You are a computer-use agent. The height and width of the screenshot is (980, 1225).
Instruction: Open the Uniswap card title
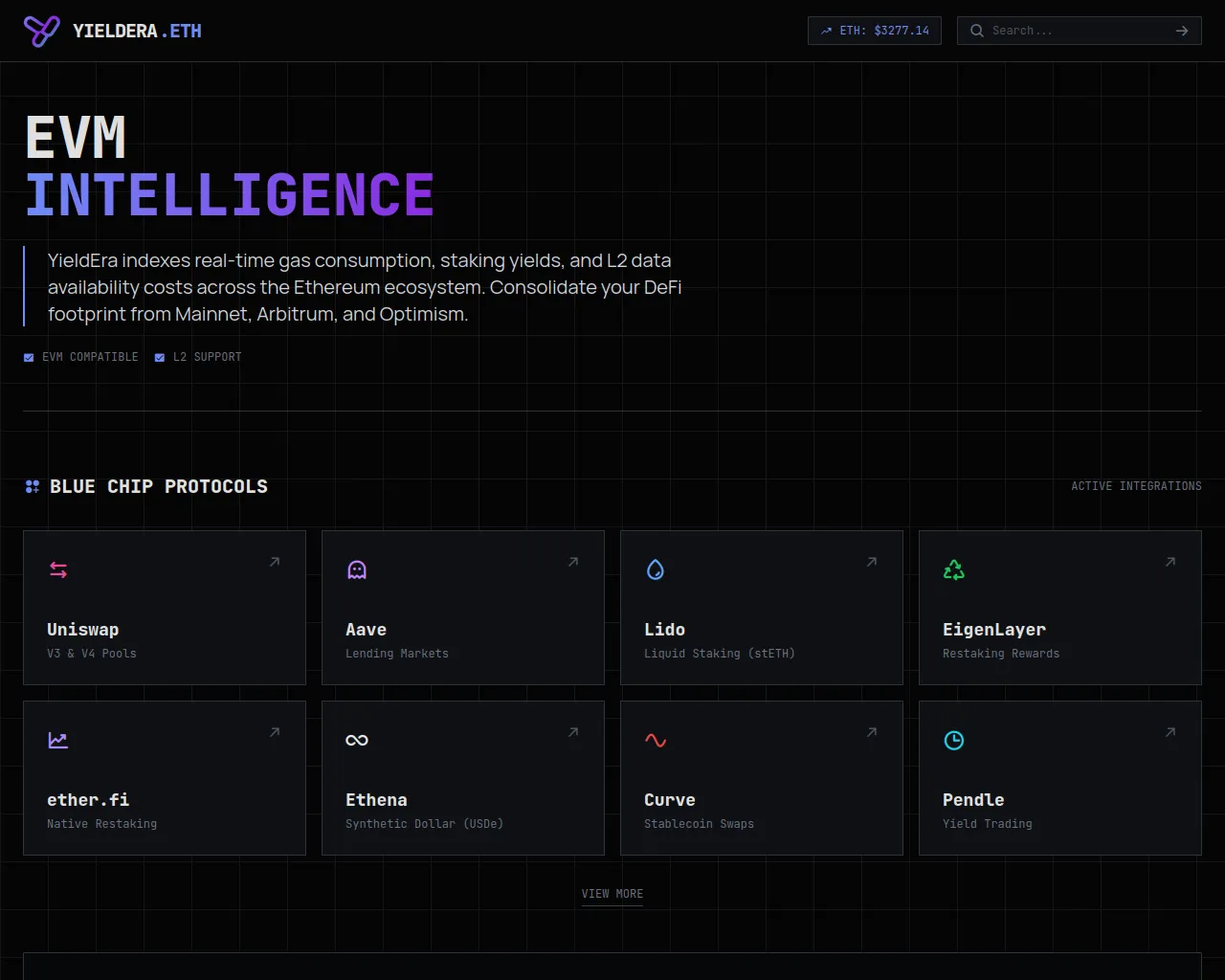83,630
